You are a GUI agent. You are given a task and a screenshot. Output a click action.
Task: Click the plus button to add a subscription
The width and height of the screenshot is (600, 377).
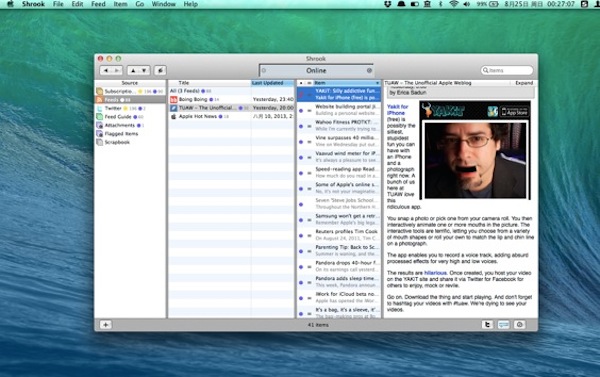click(x=106, y=325)
